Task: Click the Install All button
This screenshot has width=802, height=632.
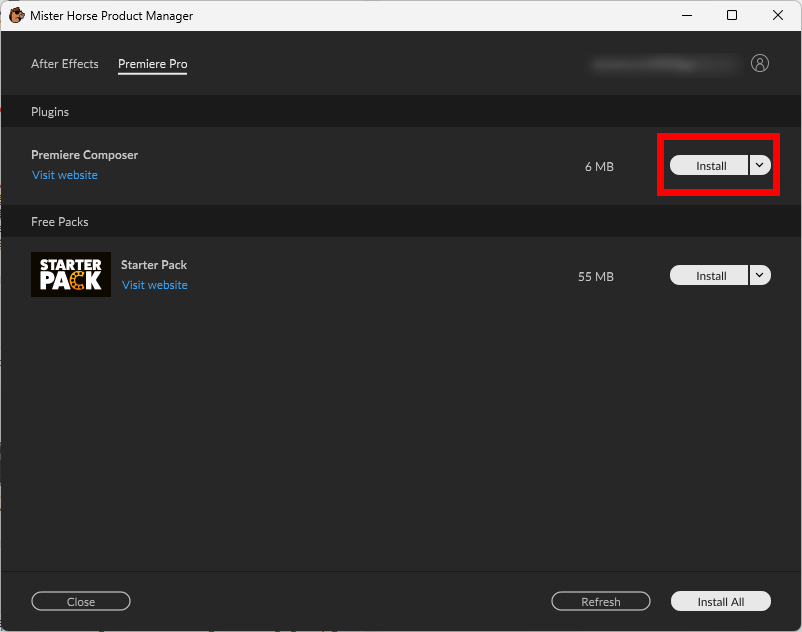Action: pyautogui.click(x=721, y=602)
